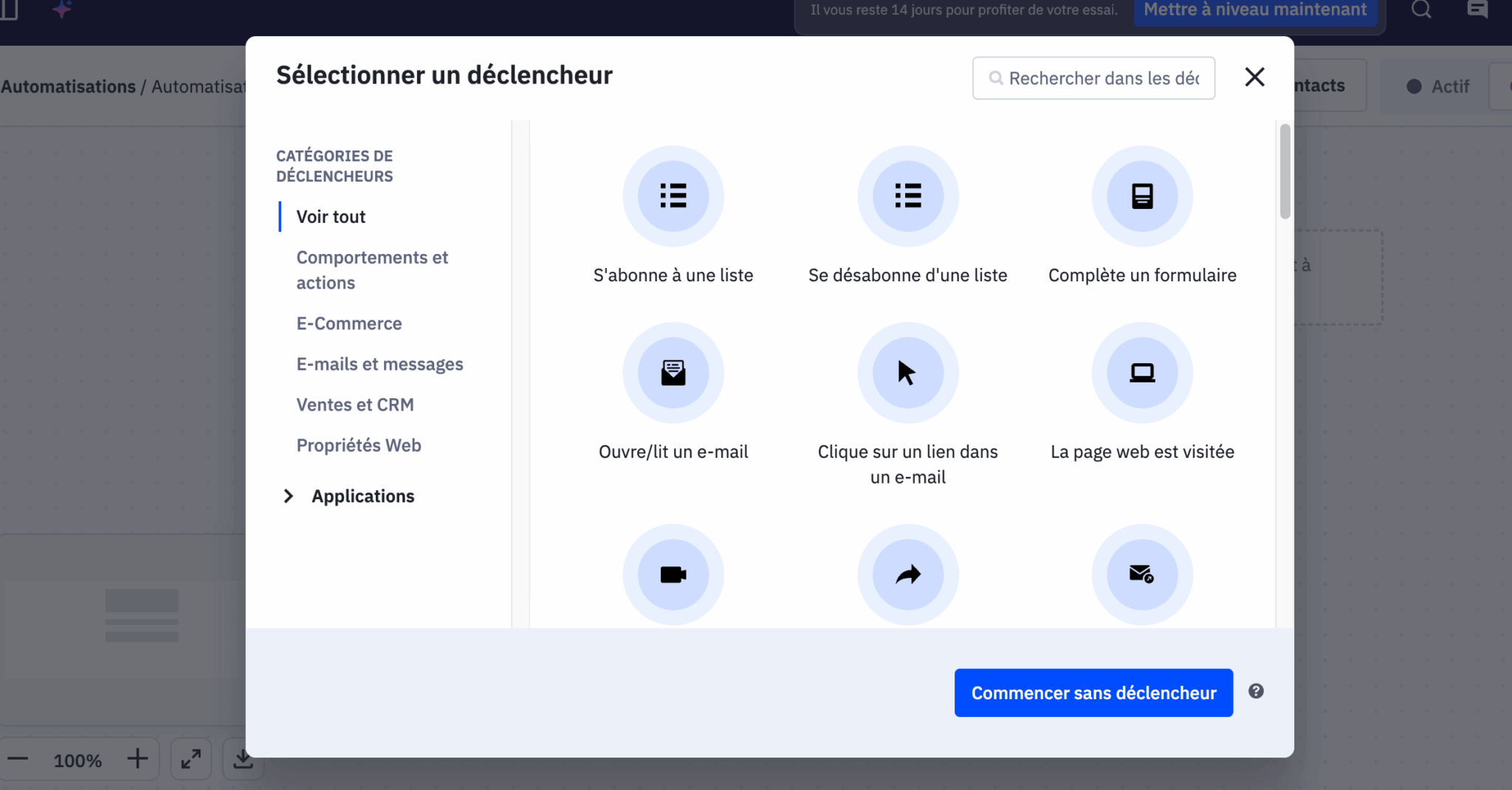Viewport: 1512px width, 790px height.
Task: Select the "Ouvre/lit un e-mail" trigger icon
Action: 672,373
